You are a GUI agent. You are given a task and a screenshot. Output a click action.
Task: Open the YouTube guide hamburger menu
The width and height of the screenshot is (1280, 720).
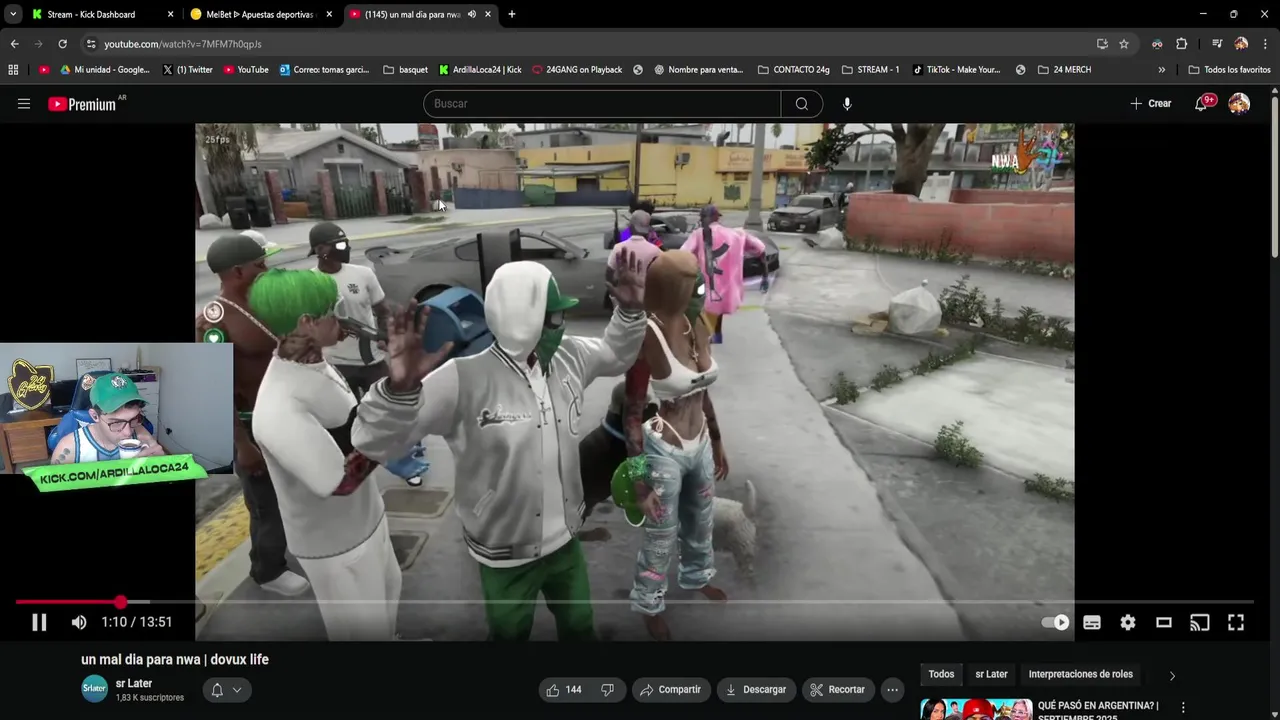pos(24,104)
